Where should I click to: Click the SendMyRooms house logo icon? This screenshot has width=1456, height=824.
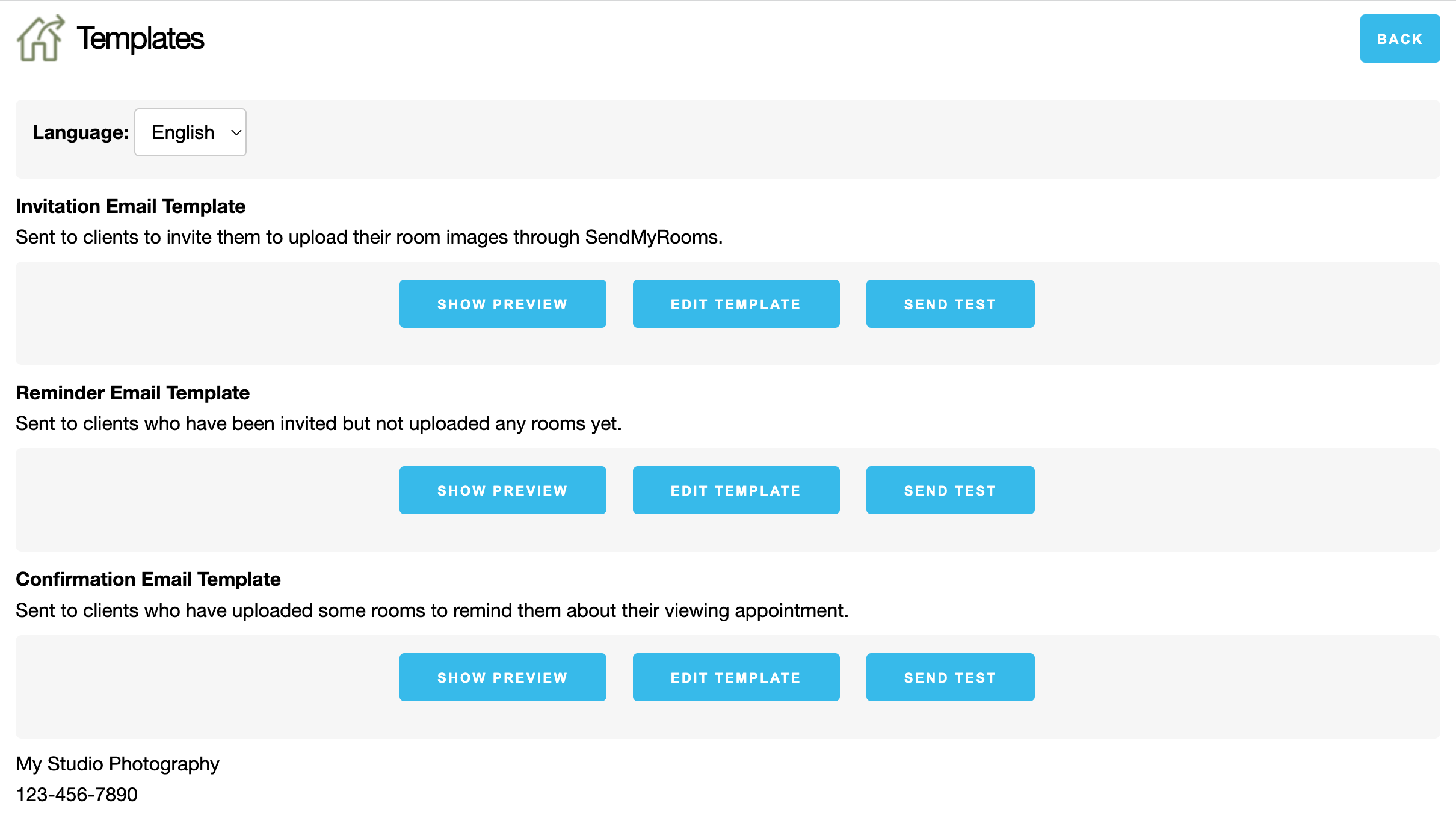(40, 38)
